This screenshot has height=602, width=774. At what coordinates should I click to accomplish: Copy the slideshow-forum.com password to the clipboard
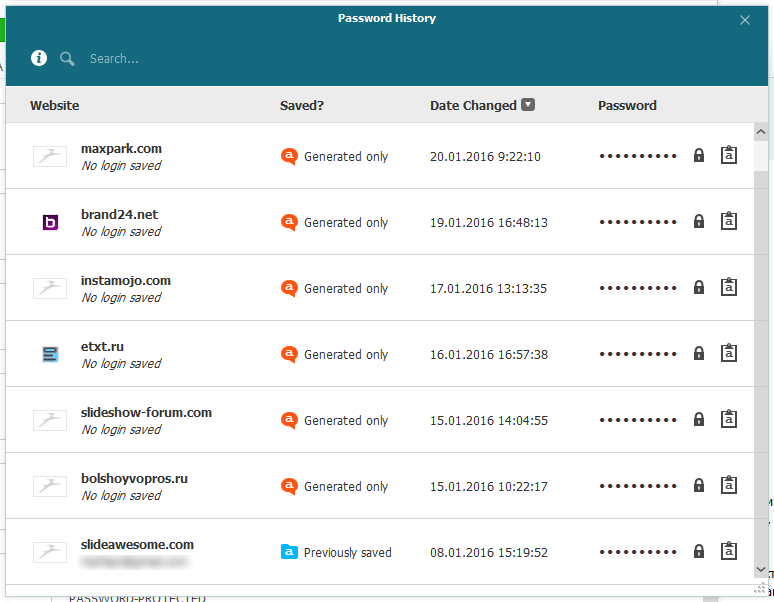click(x=729, y=419)
